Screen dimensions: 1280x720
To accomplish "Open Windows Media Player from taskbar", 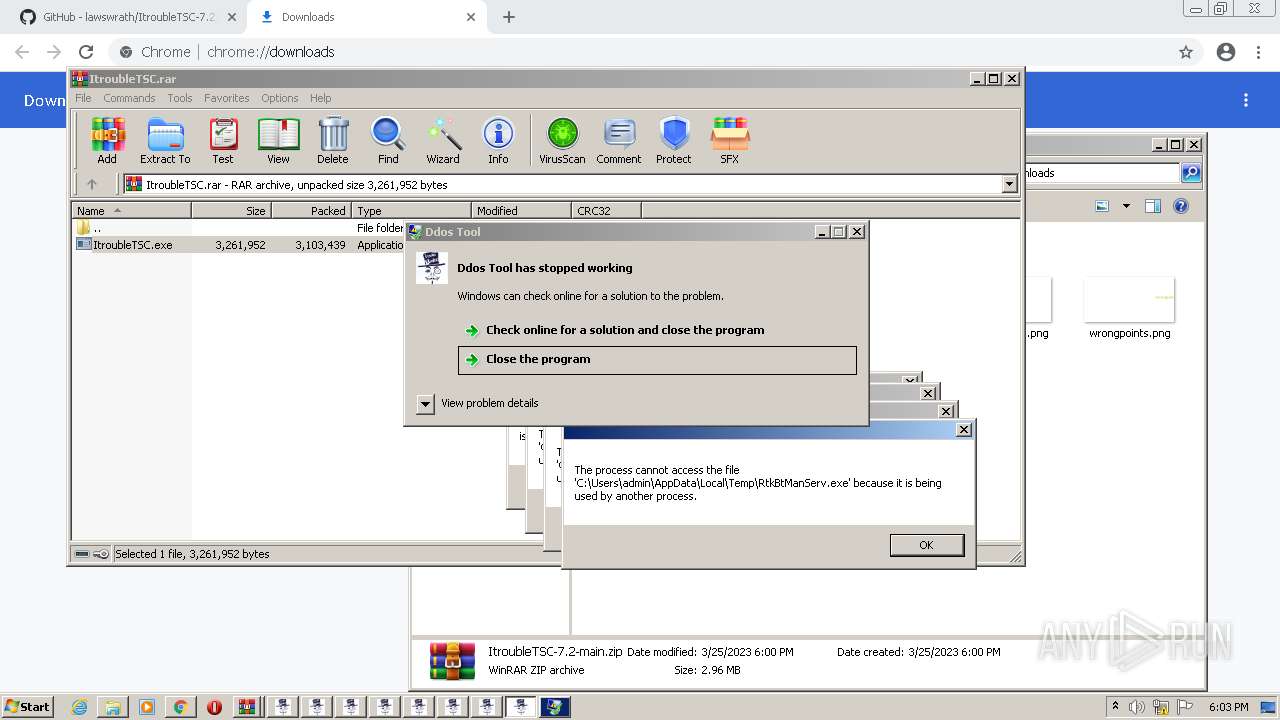I will [x=147, y=707].
